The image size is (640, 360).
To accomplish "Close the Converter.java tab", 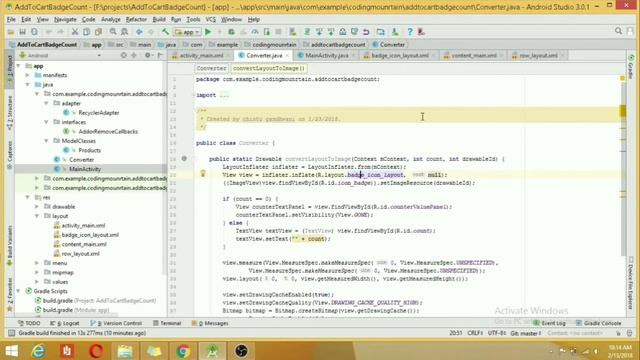I will (x=287, y=56).
